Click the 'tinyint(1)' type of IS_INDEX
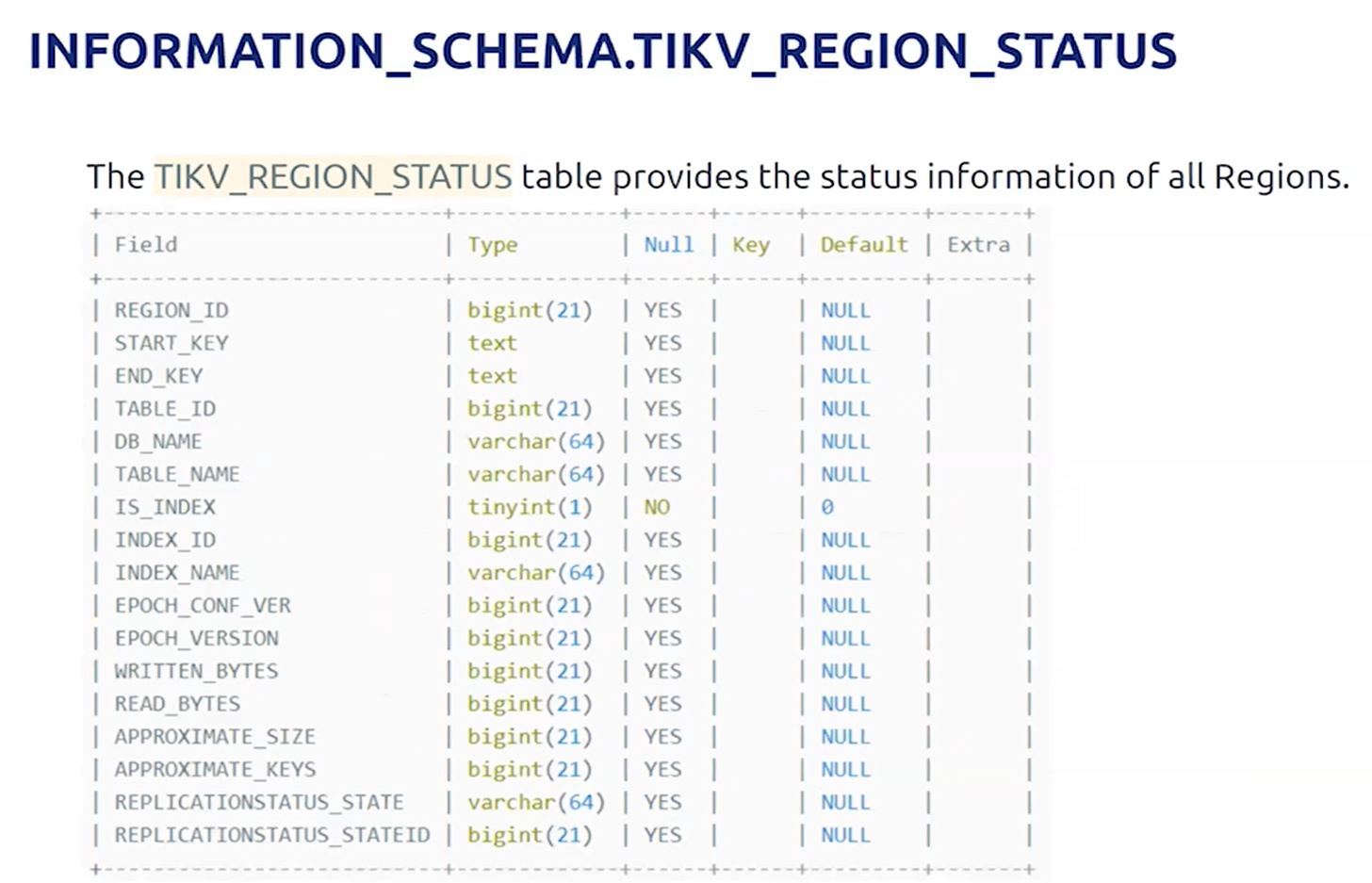1372x883 pixels. click(530, 508)
